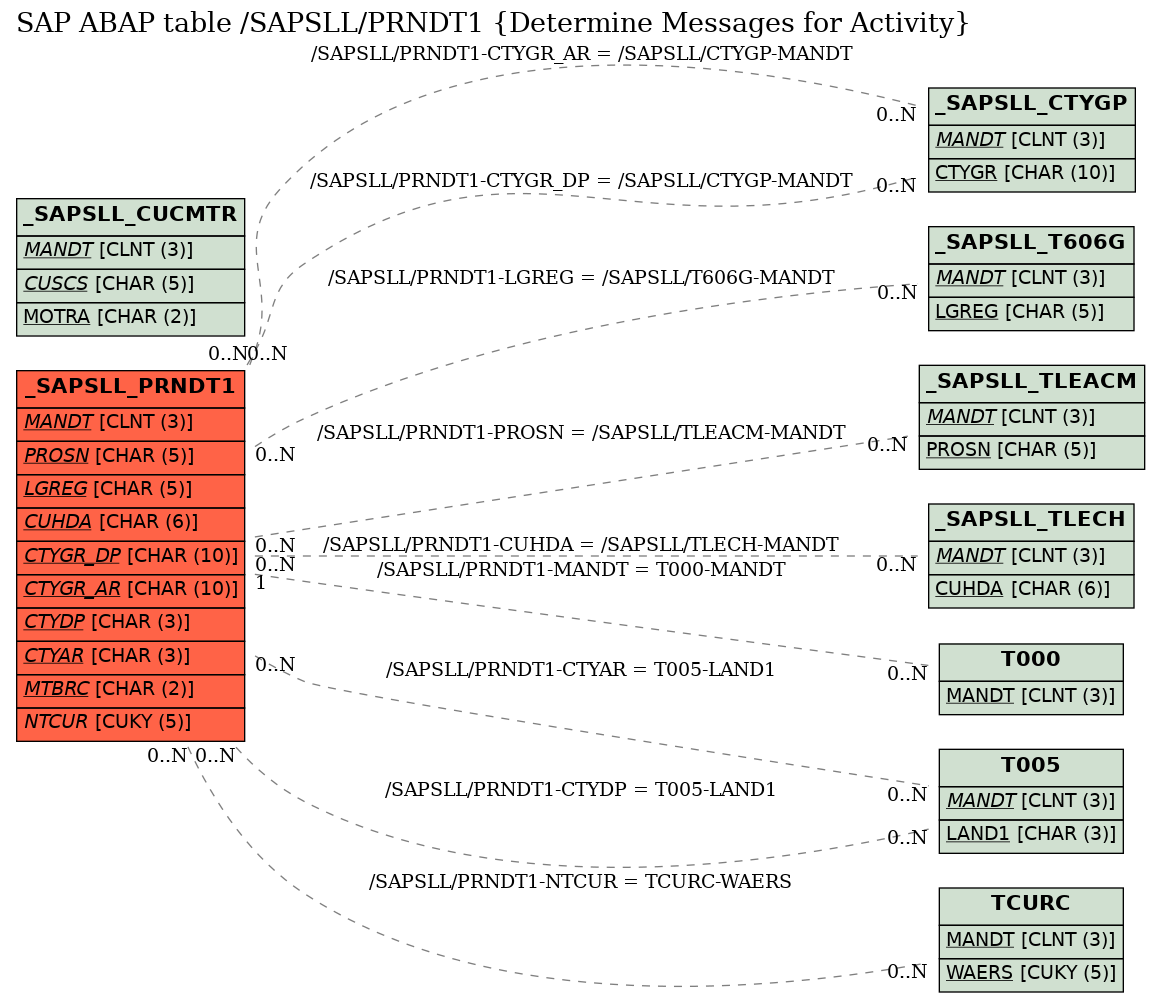Open the TCURC table header
This screenshot has height=1003, width=1160.
pos(1031,905)
